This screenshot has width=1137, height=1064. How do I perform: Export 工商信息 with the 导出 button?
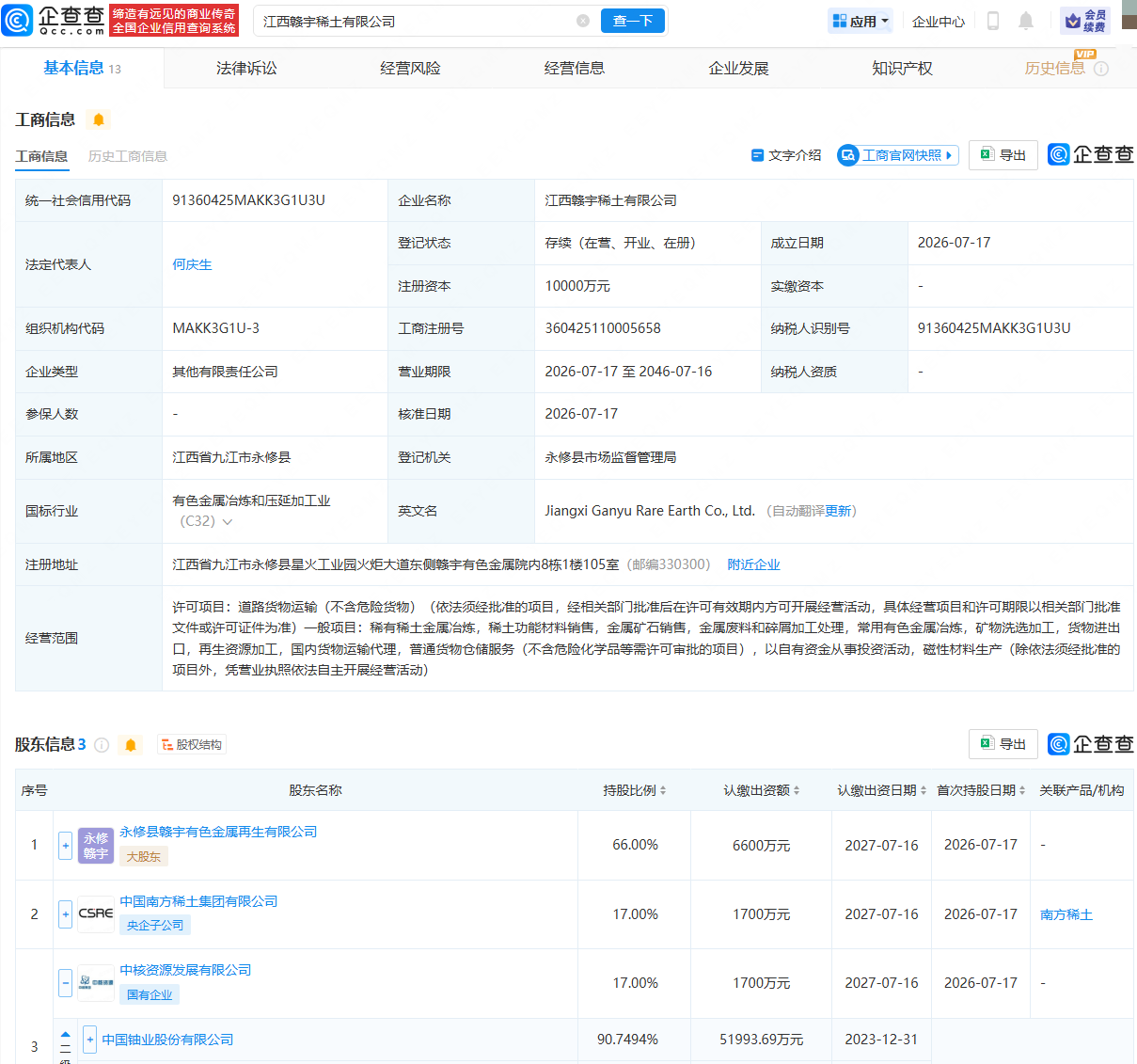tap(1003, 155)
